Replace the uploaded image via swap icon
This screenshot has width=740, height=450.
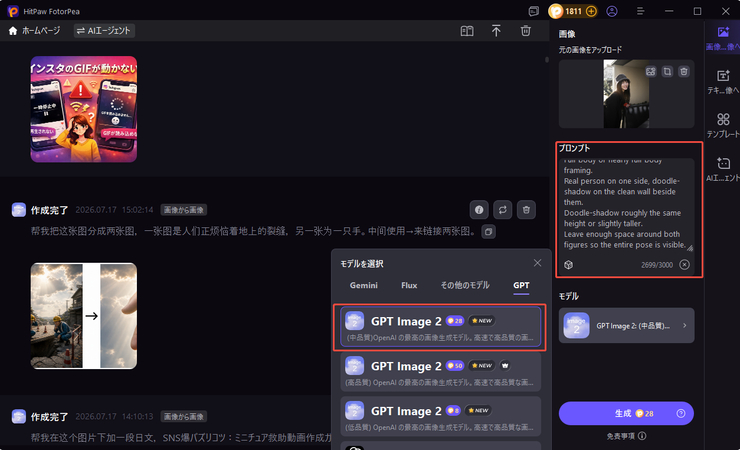point(651,72)
